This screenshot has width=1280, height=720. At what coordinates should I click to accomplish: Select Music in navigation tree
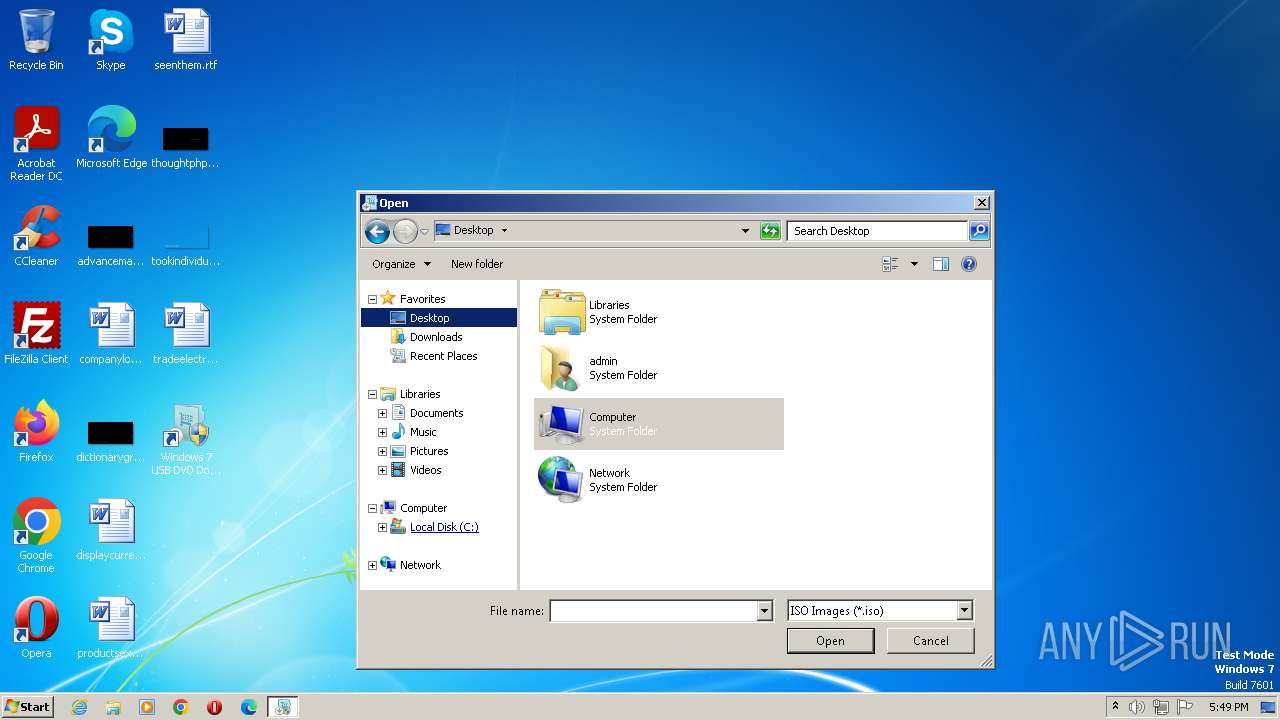coord(423,432)
